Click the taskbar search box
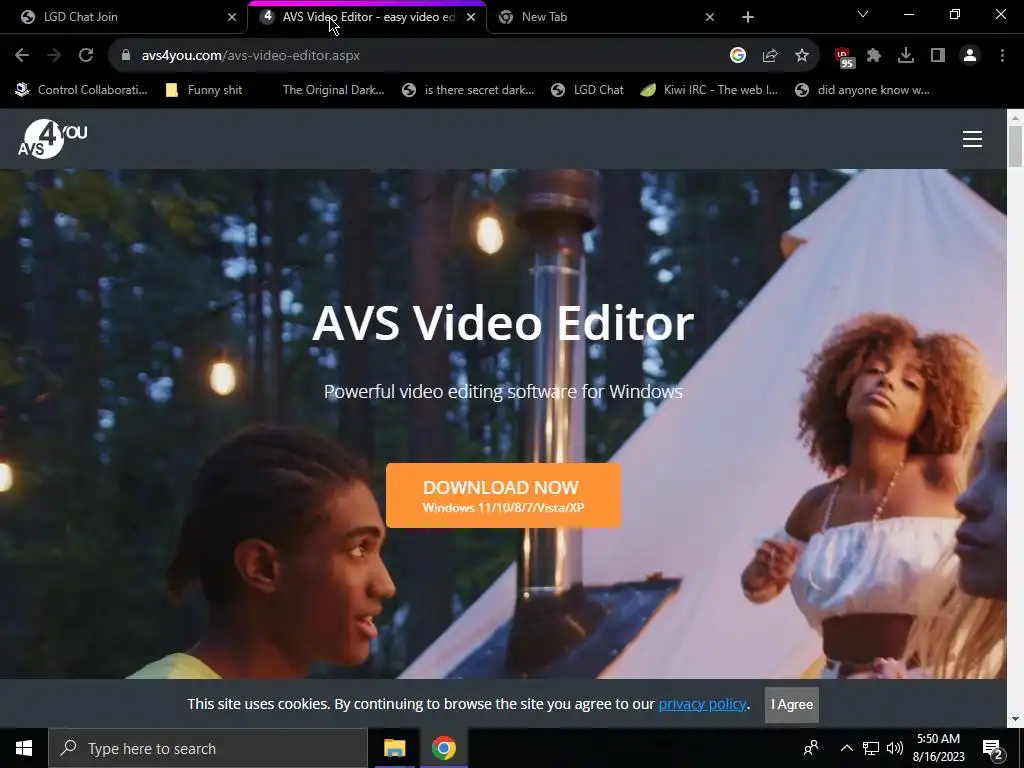The width and height of the screenshot is (1024, 768). coord(208,748)
